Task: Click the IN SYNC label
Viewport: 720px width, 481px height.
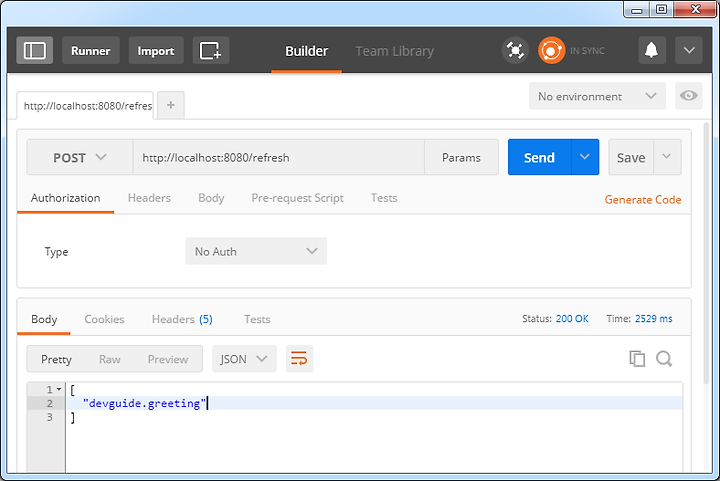Action: (x=587, y=50)
